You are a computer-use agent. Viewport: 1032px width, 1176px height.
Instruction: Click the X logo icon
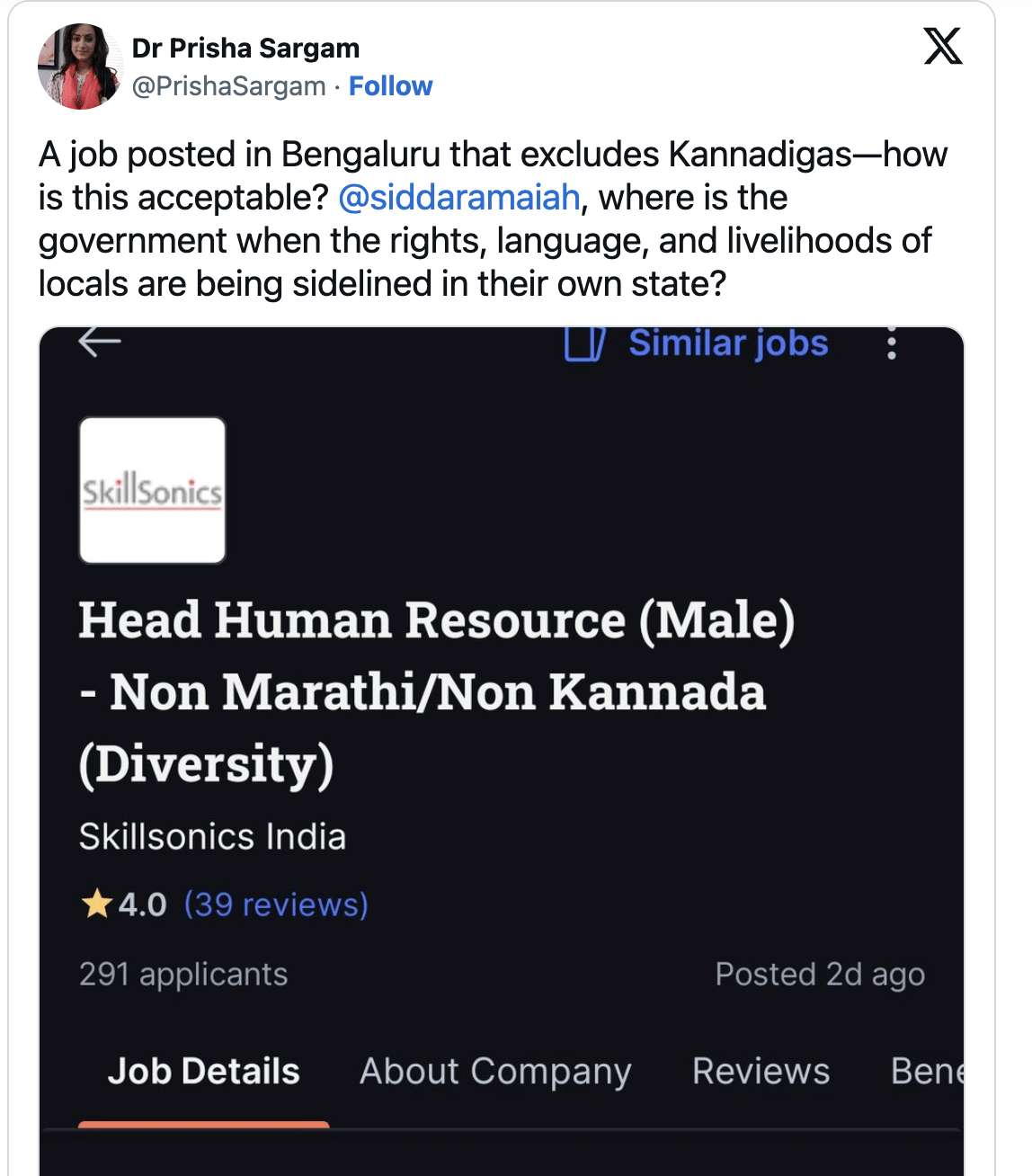tap(943, 46)
